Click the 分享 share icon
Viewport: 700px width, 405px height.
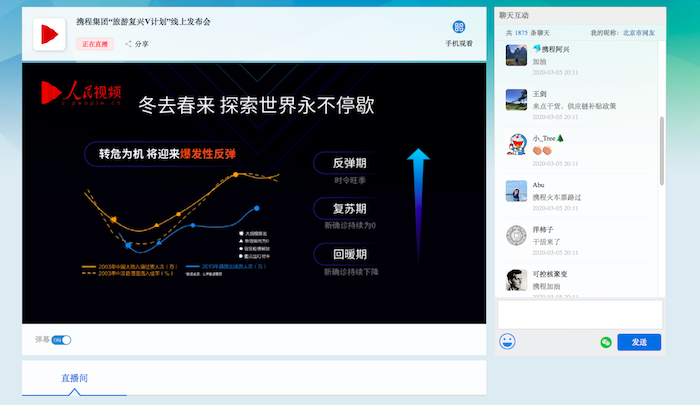click(x=128, y=44)
